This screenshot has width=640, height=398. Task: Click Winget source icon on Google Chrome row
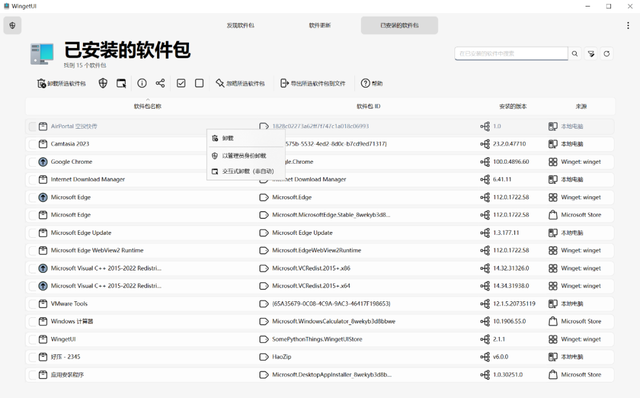[553, 162]
